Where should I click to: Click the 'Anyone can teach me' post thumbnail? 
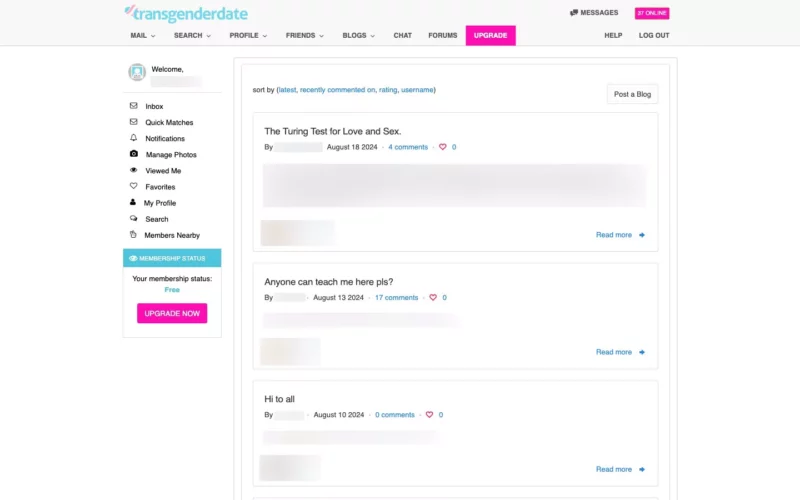(x=290, y=352)
